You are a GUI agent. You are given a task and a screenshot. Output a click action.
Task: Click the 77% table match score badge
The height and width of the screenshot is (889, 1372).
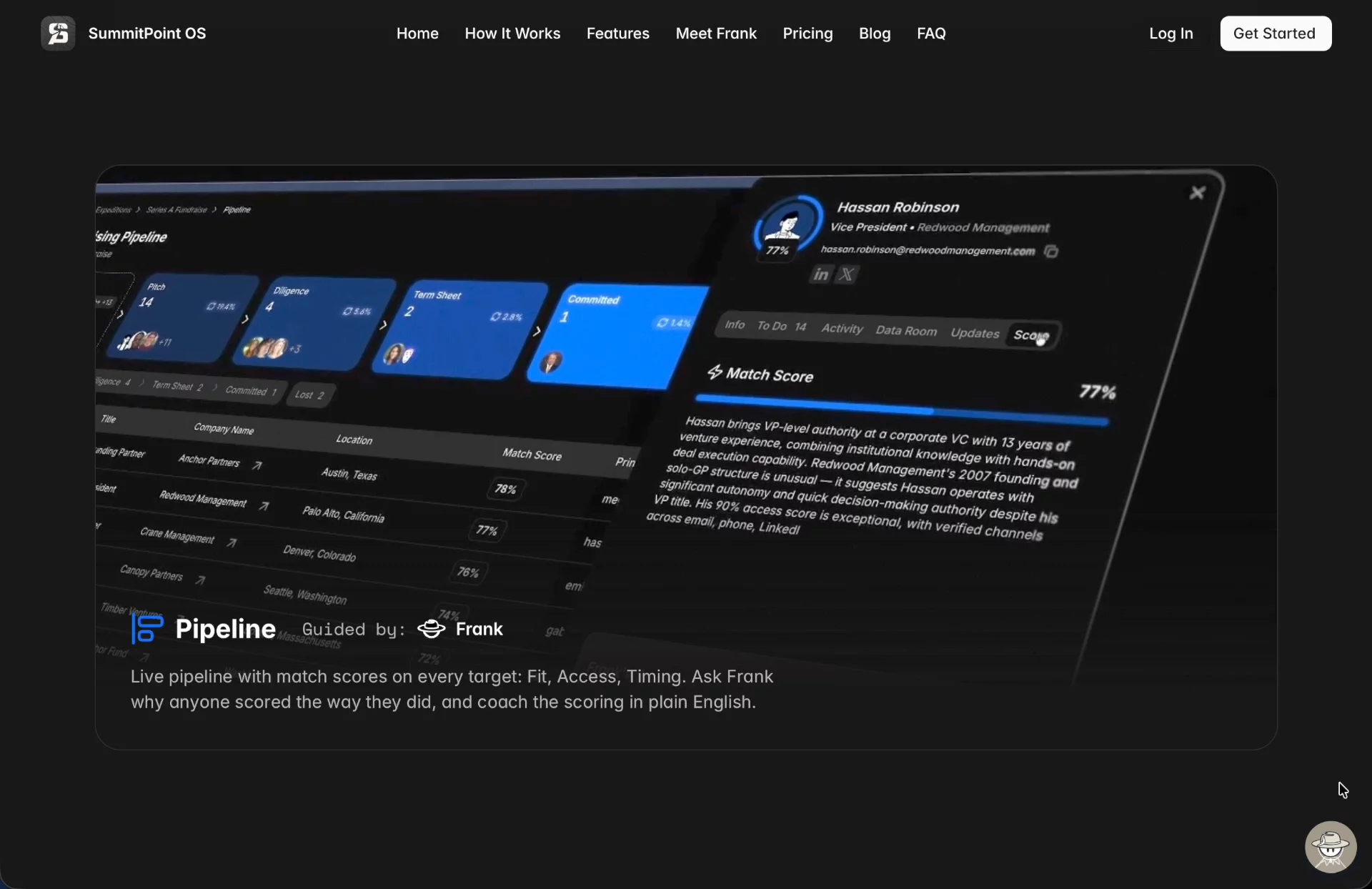pyautogui.click(x=487, y=530)
